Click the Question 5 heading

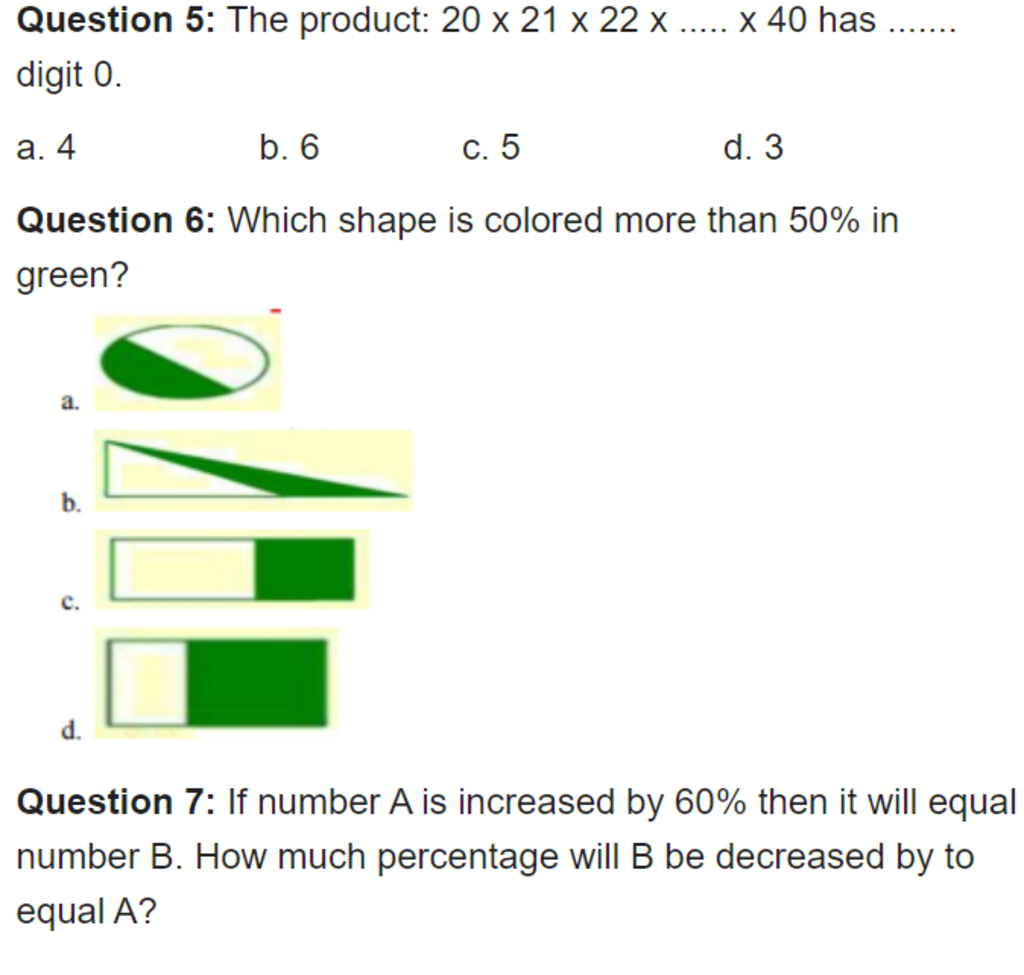coord(116,20)
